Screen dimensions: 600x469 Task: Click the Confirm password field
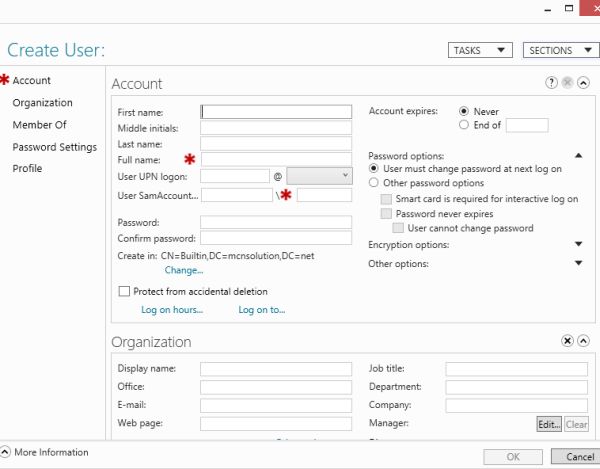click(276, 238)
